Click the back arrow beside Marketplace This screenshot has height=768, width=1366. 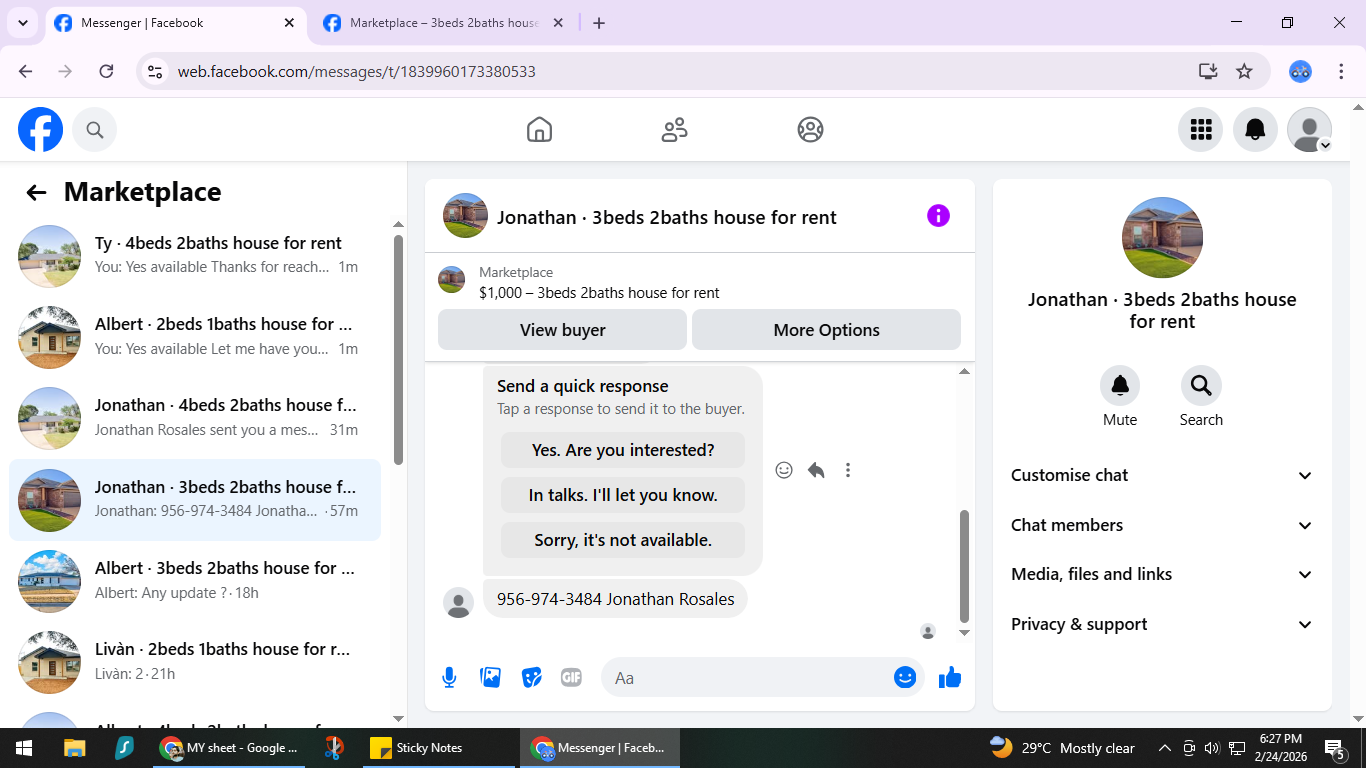(37, 193)
